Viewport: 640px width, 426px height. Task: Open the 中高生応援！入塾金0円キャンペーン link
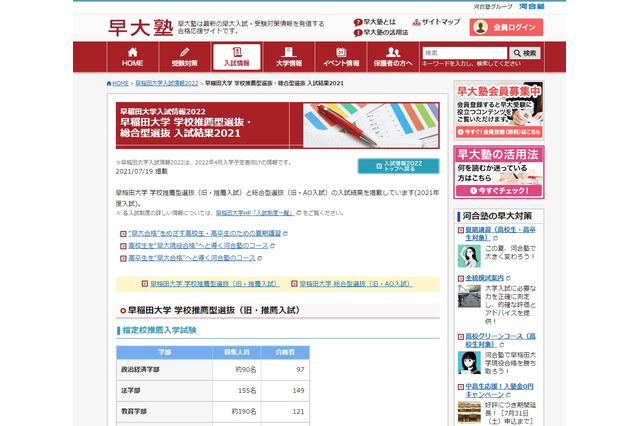point(500,390)
